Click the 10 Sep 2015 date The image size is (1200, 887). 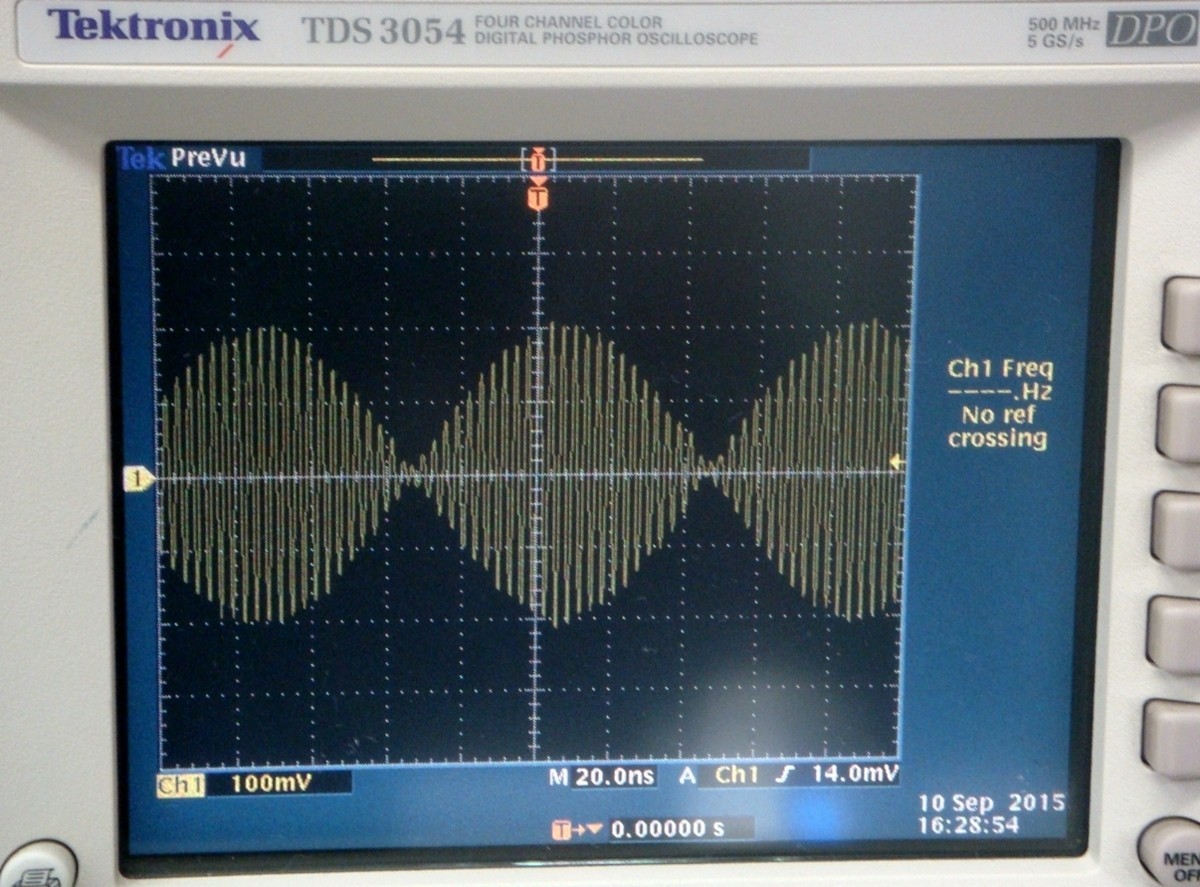[x=991, y=803]
